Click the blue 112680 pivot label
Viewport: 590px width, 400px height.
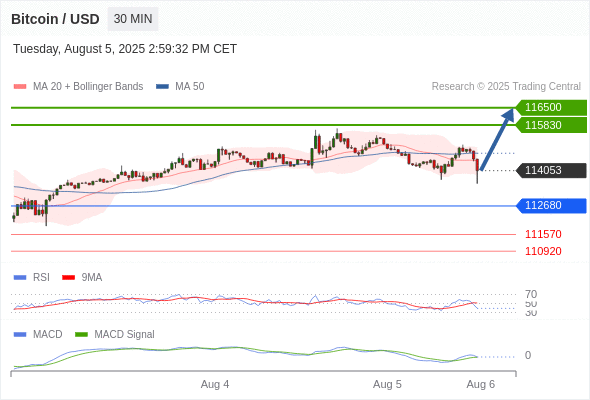coord(551,205)
